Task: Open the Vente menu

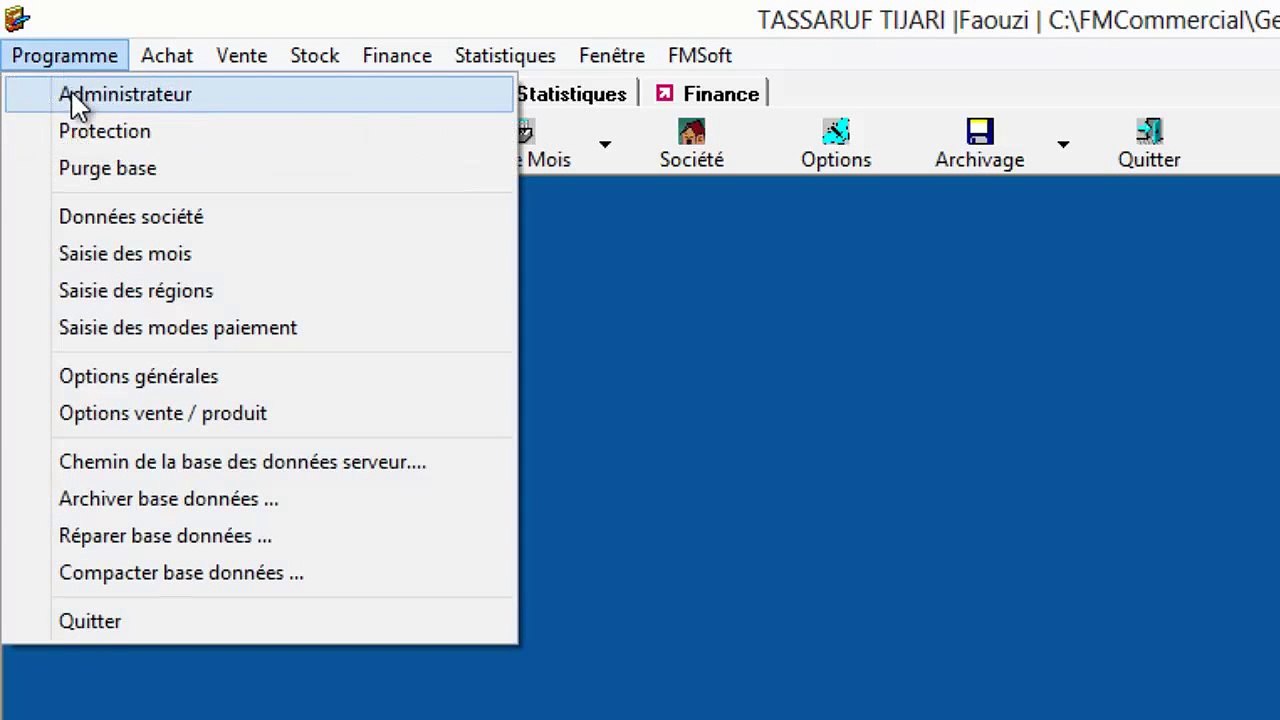Action: 242,55
